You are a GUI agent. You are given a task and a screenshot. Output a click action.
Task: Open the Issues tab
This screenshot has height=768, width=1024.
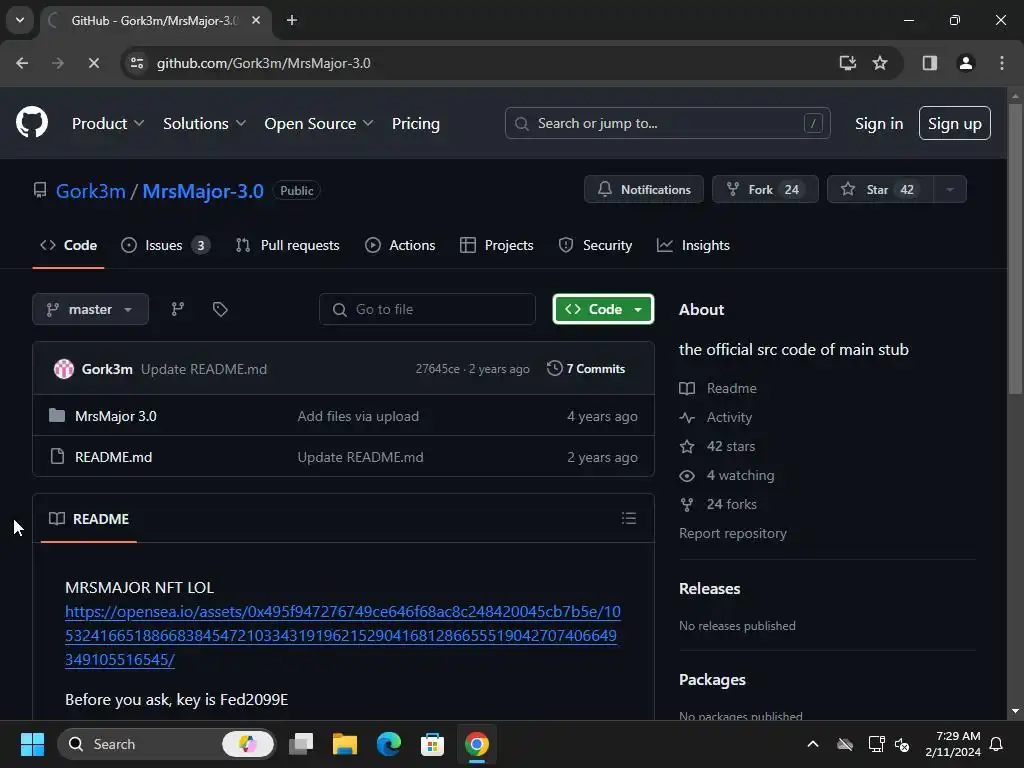[165, 245]
